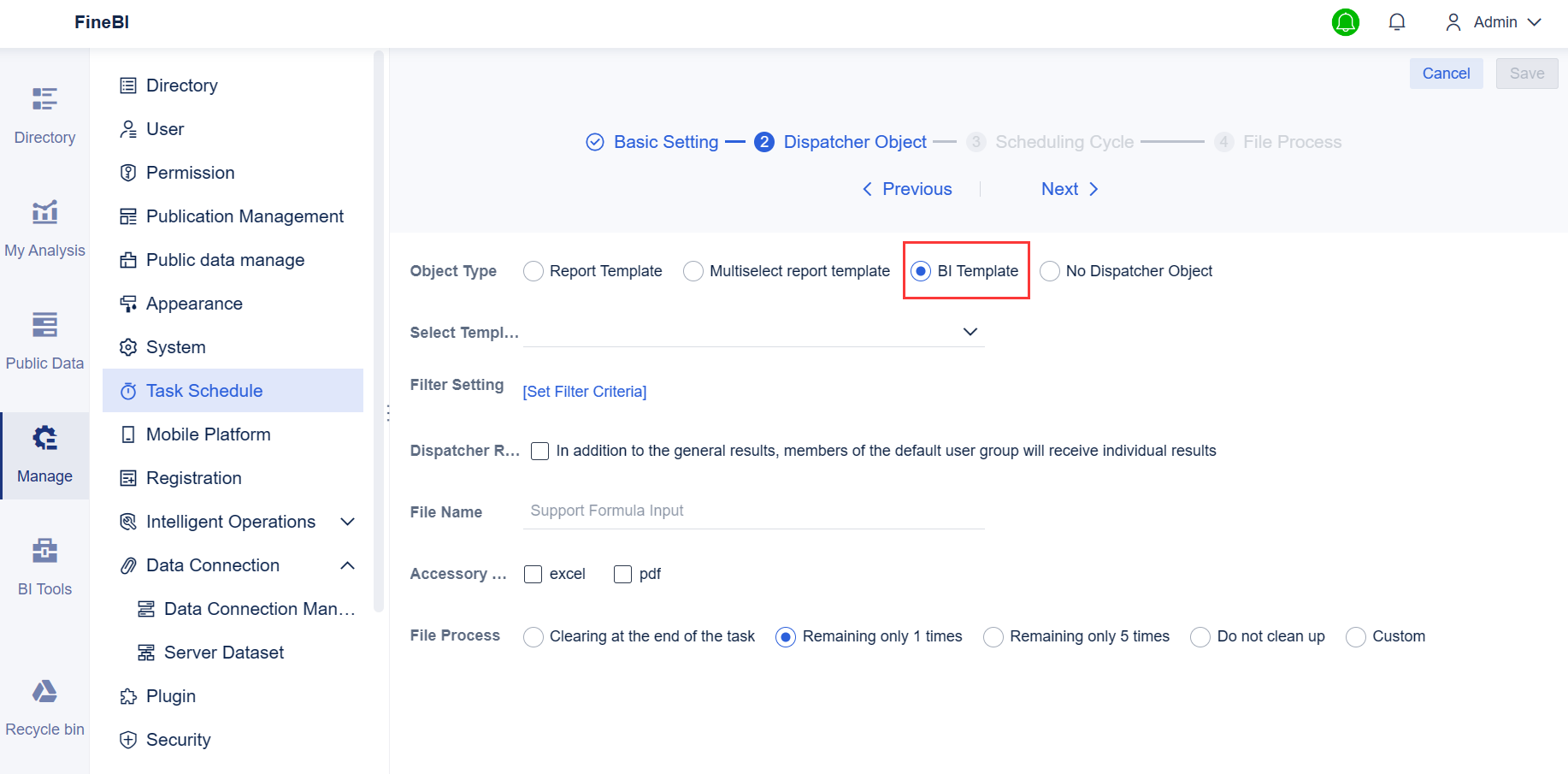Expand the Intelligent Operations menu
Viewport: 1568px width, 774px height.
click(x=347, y=521)
